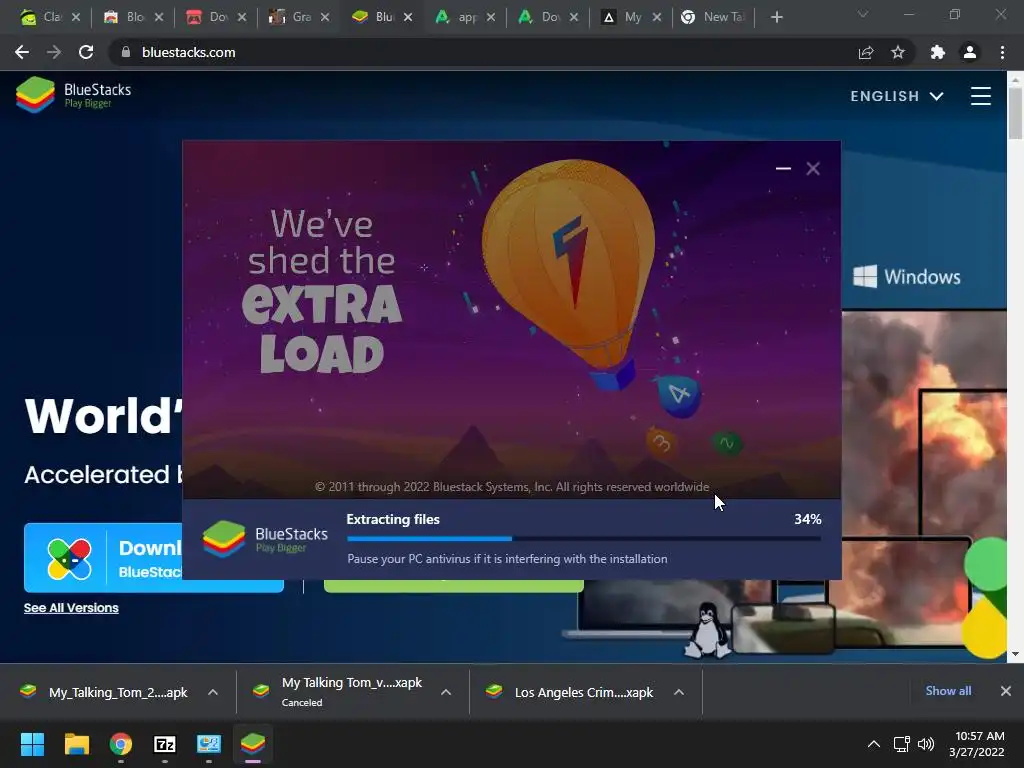Reload the bluestacks.com page
Viewport: 1024px width, 768px height.
(86, 52)
